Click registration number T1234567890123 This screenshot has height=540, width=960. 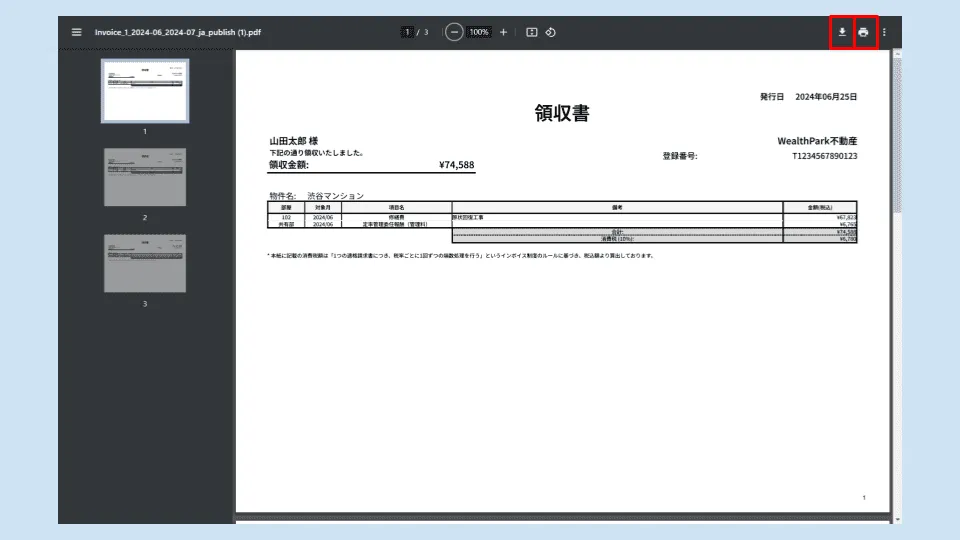[825, 156]
